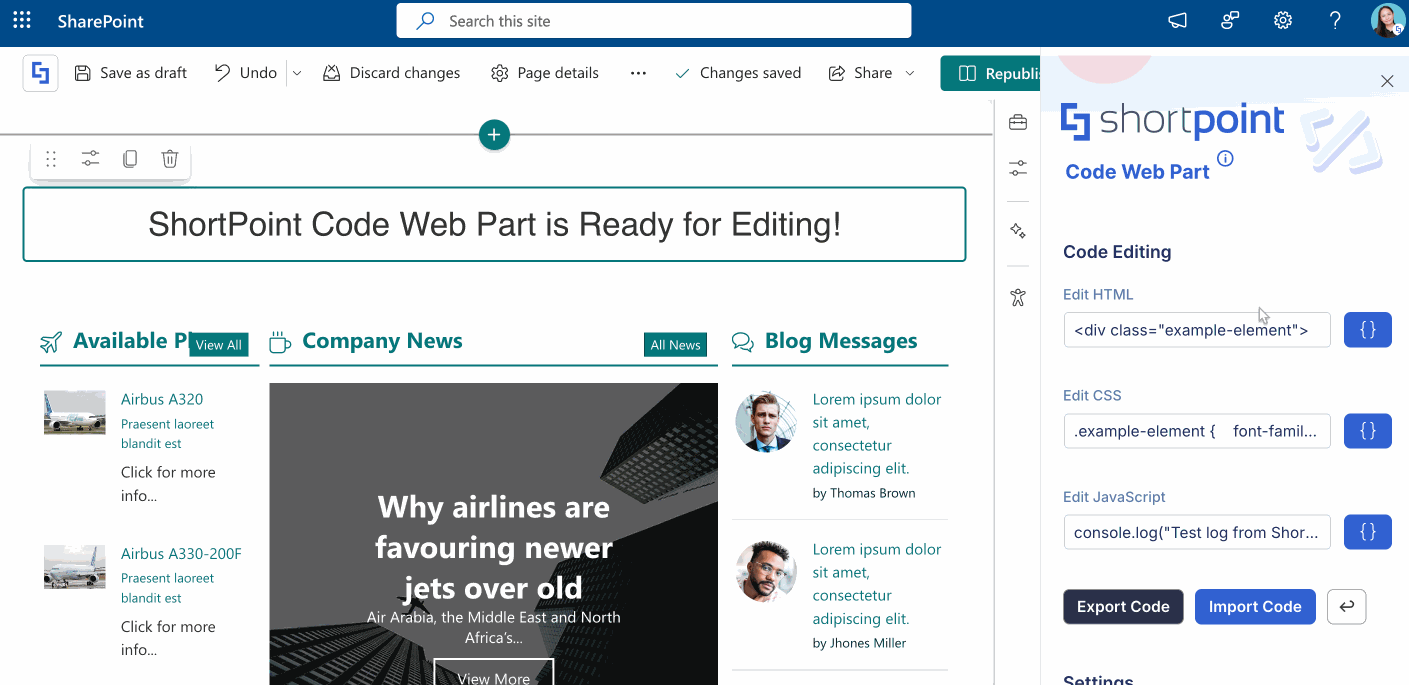Click Discard changes
This screenshot has height=685, width=1409.
392,73
